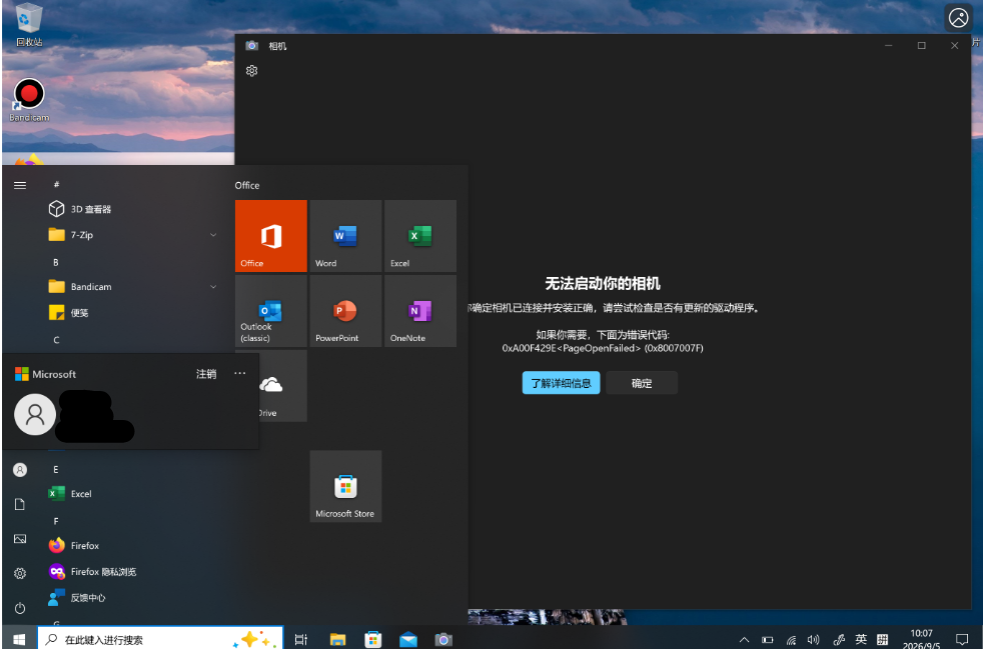Click the network icon in system tray
Viewport: 983px width, 649px height.
click(x=791, y=640)
